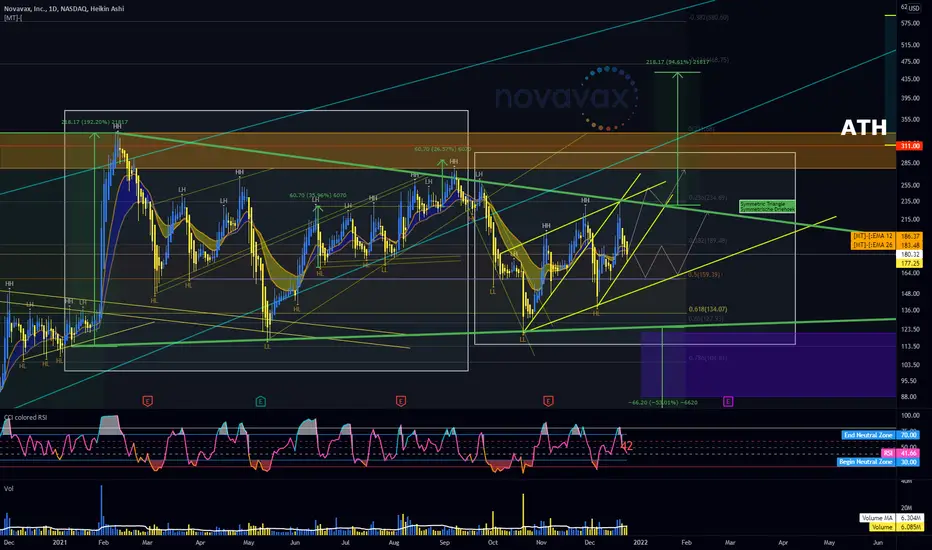The image size is (932, 550).
Task: Click 88.00 on the price scale
Action: 910,396
